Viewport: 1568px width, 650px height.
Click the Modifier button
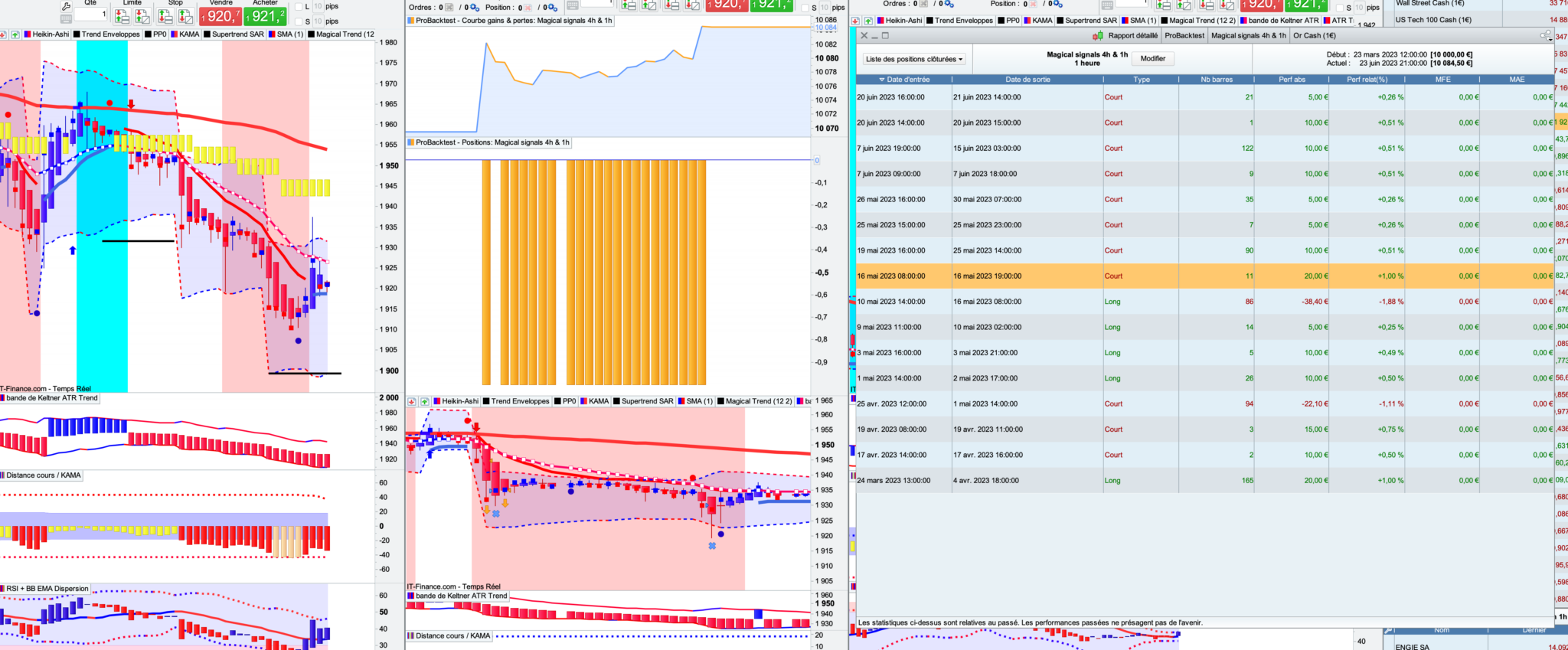[x=1153, y=59]
